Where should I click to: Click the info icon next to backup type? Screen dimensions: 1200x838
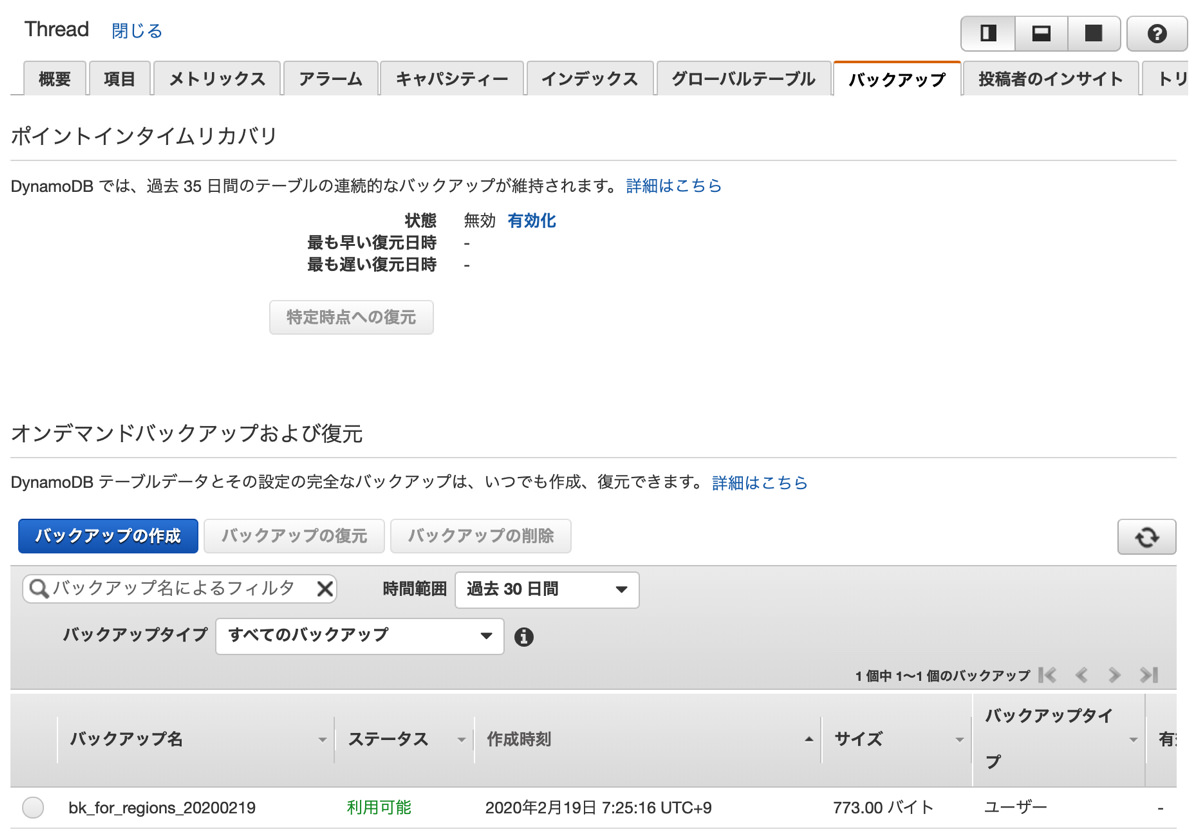524,636
